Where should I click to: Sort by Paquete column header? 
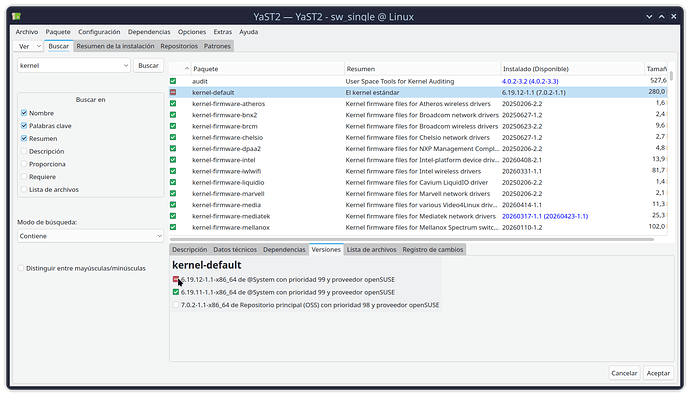[x=268, y=69]
